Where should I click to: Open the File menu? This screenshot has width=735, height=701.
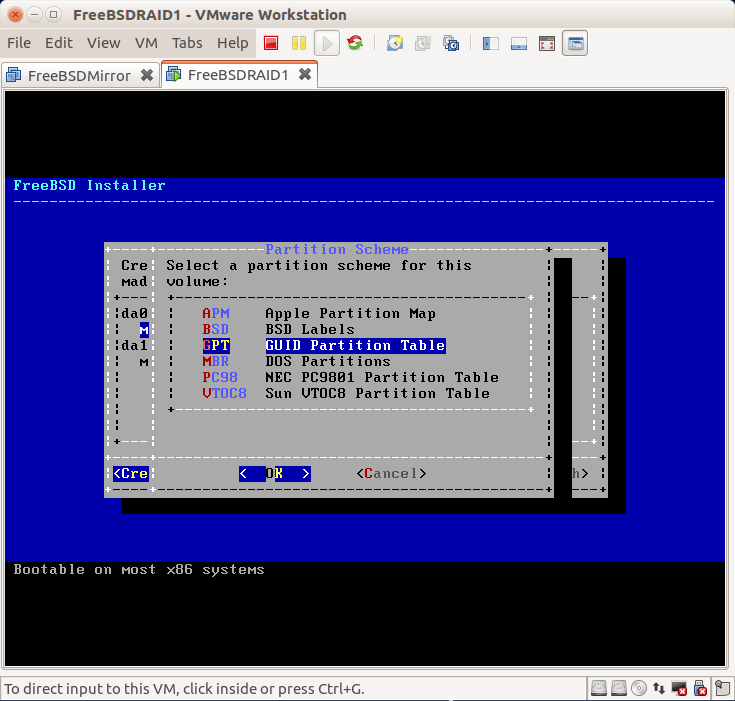click(19, 43)
